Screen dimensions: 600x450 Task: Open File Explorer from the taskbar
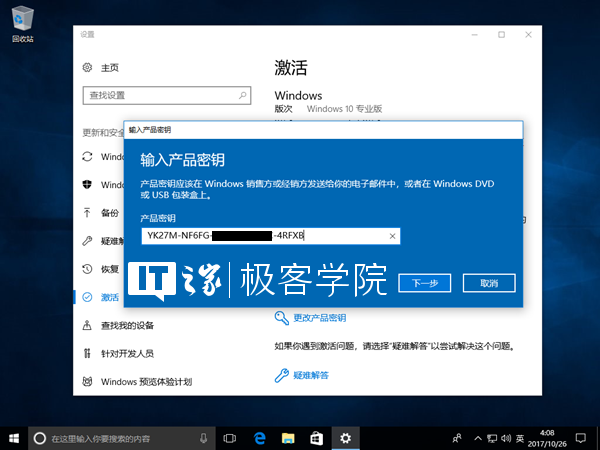pyautogui.click(x=288, y=439)
